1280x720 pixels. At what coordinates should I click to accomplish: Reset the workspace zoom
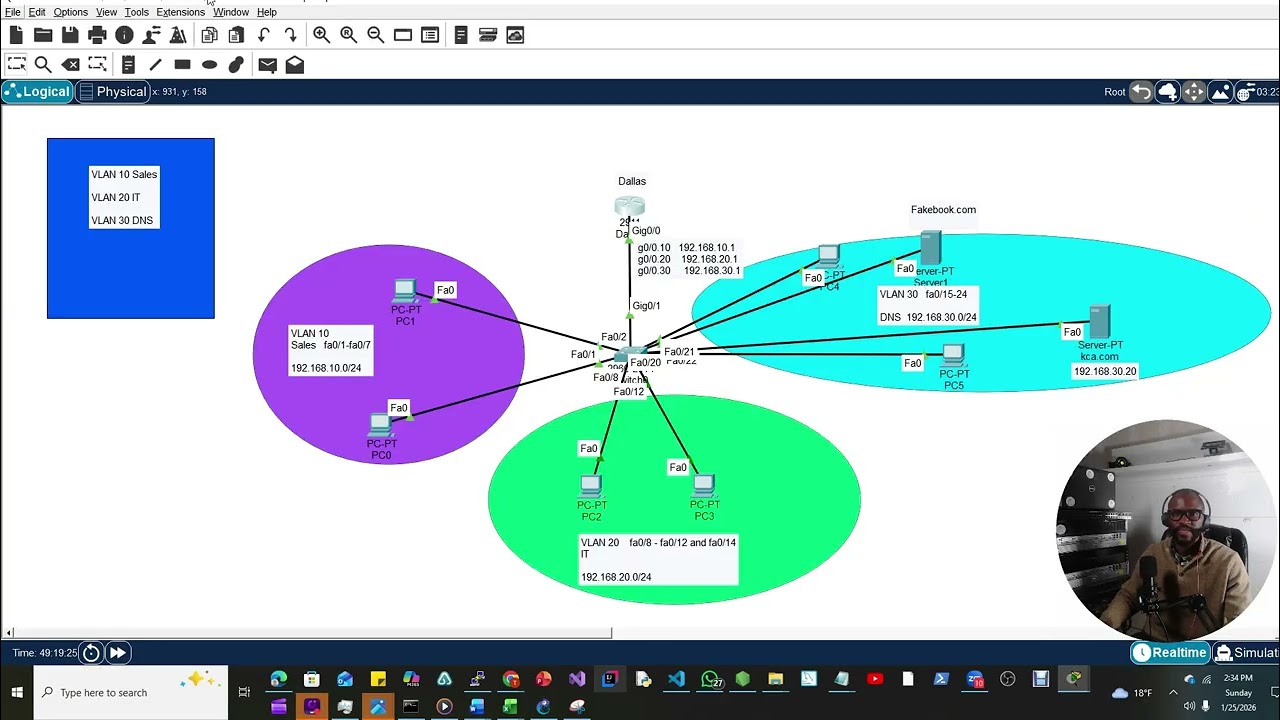tap(348, 35)
